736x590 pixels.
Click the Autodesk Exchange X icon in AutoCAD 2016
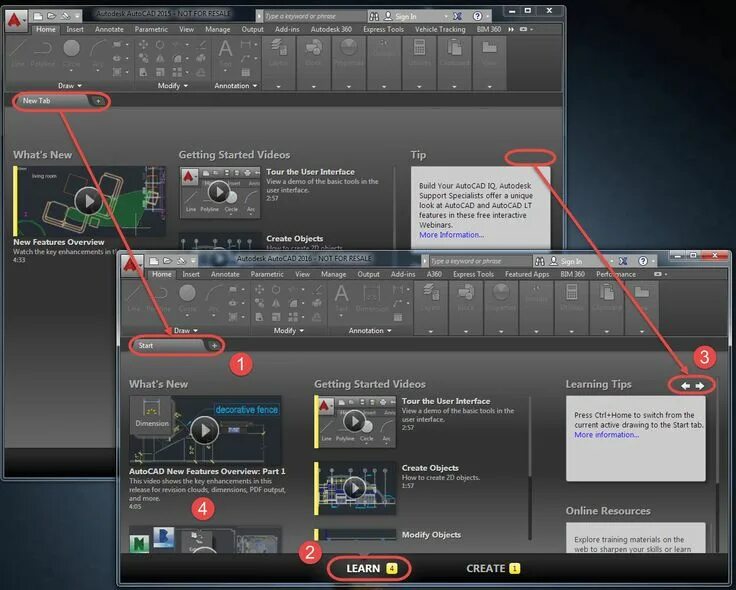tap(623, 261)
